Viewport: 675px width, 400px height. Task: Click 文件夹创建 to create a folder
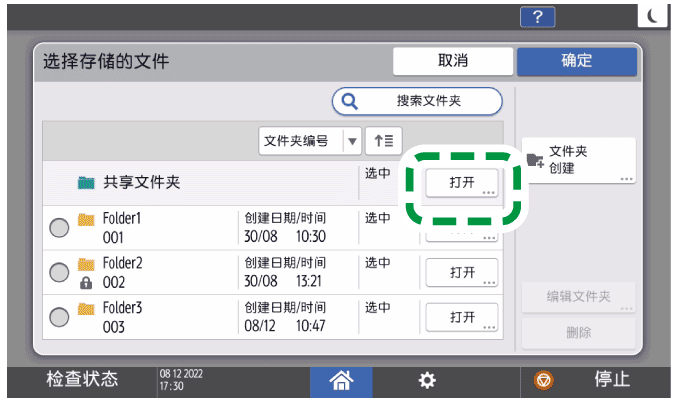(579, 160)
